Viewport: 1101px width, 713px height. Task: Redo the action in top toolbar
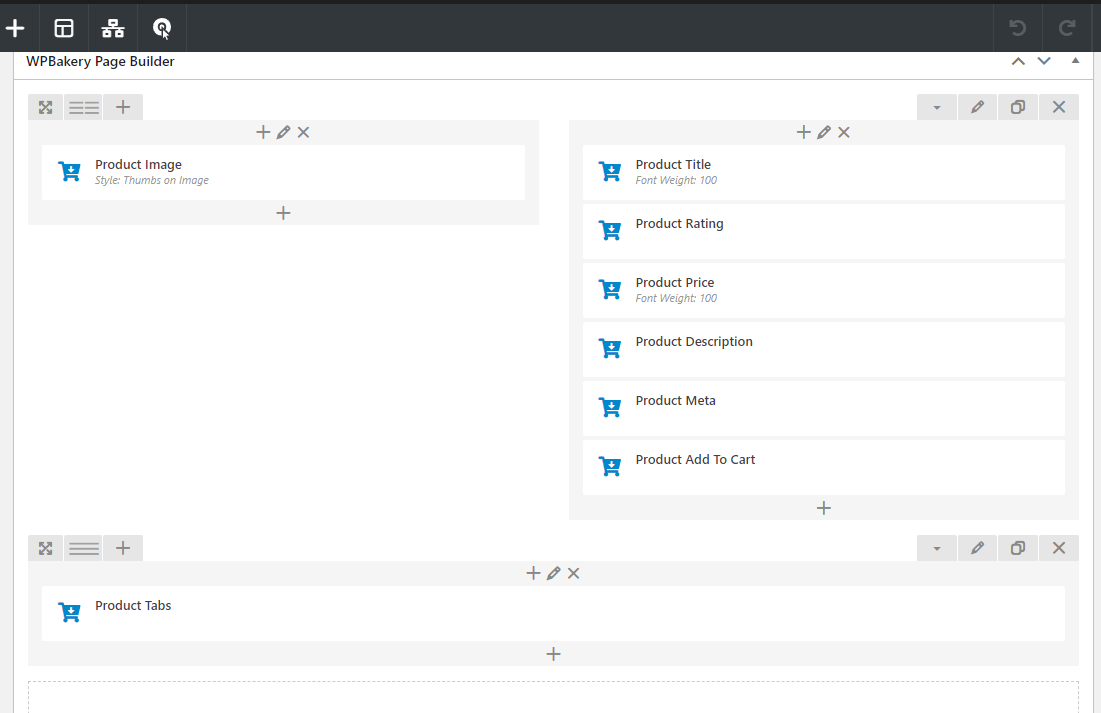point(1067,28)
